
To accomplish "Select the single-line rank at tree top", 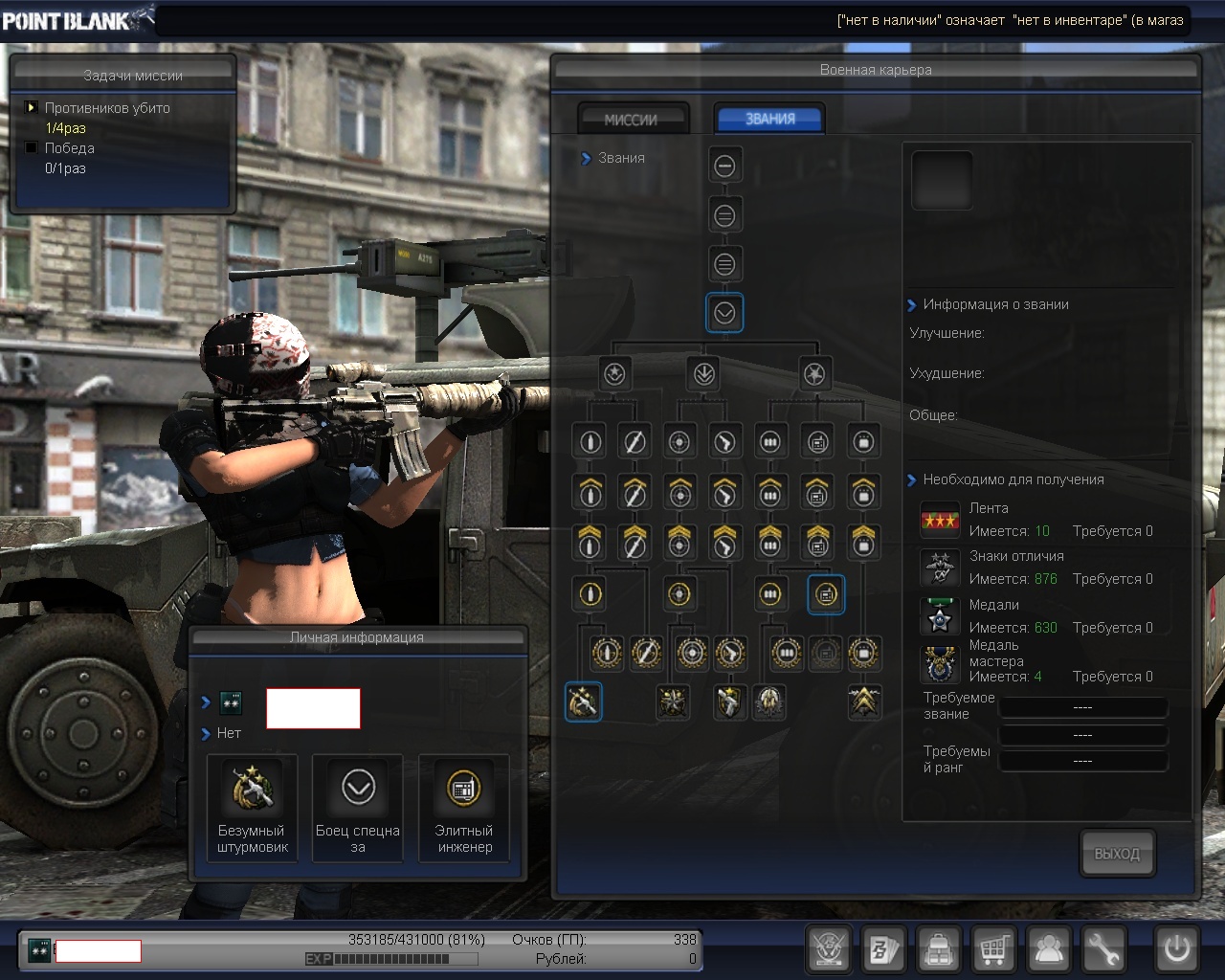I will pos(724,166).
